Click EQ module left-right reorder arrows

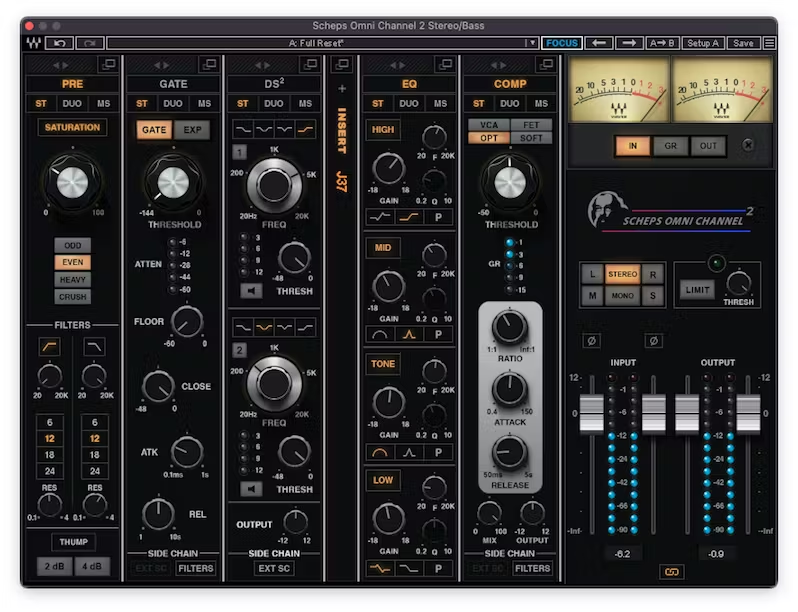pyautogui.click(x=398, y=65)
